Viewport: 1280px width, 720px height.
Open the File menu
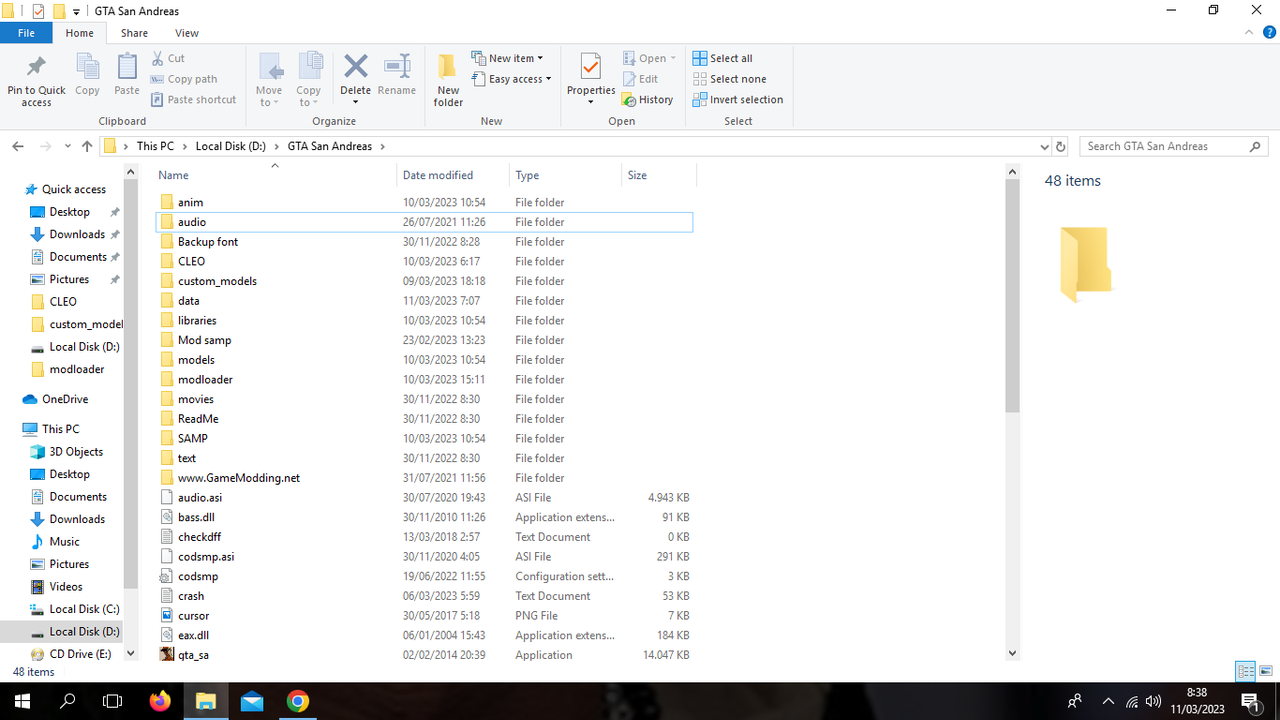26,33
